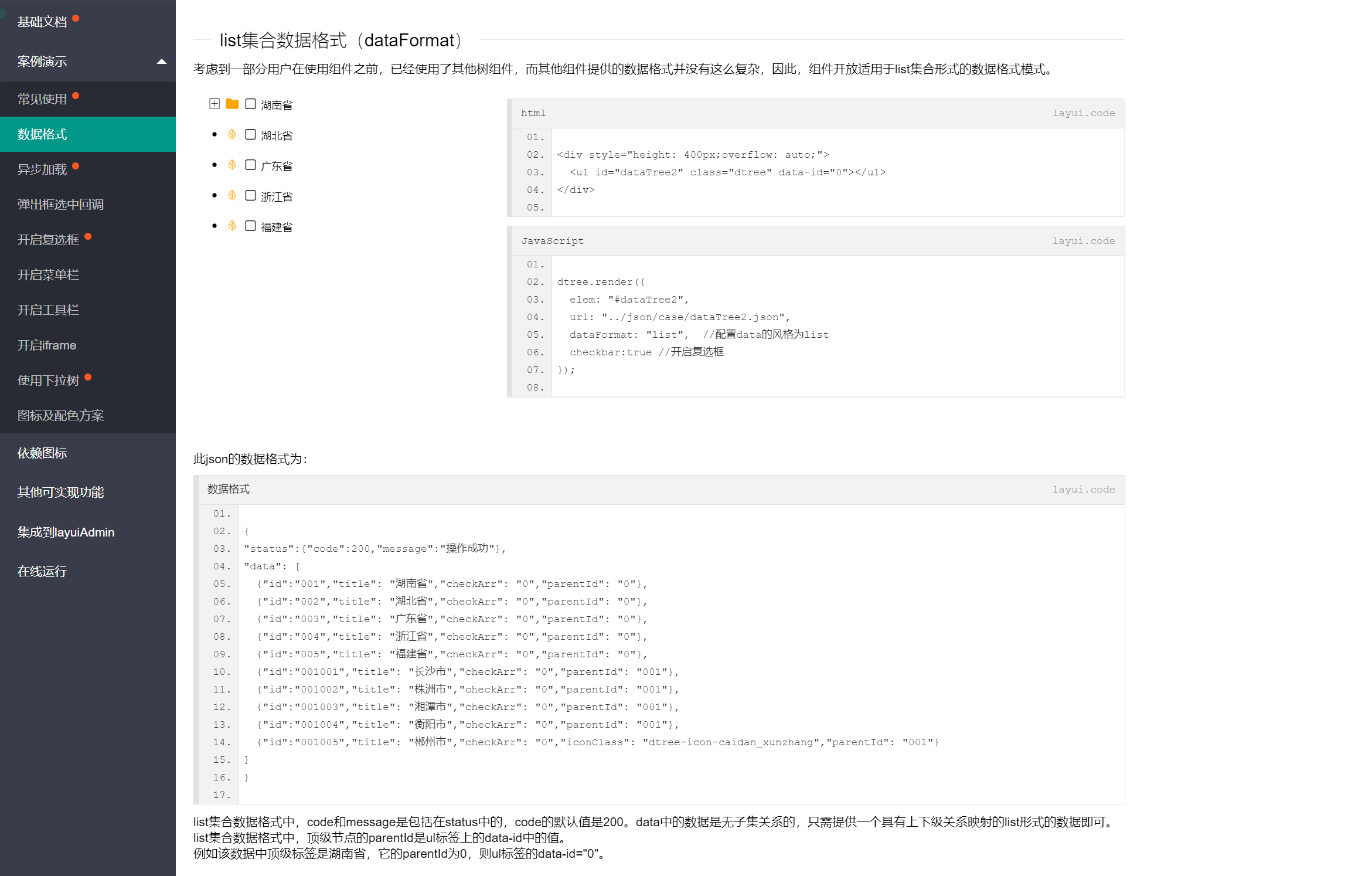Click the leaf icon beside 浙江省
This screenshot has width=1372, height=876.
pos(232,195)
